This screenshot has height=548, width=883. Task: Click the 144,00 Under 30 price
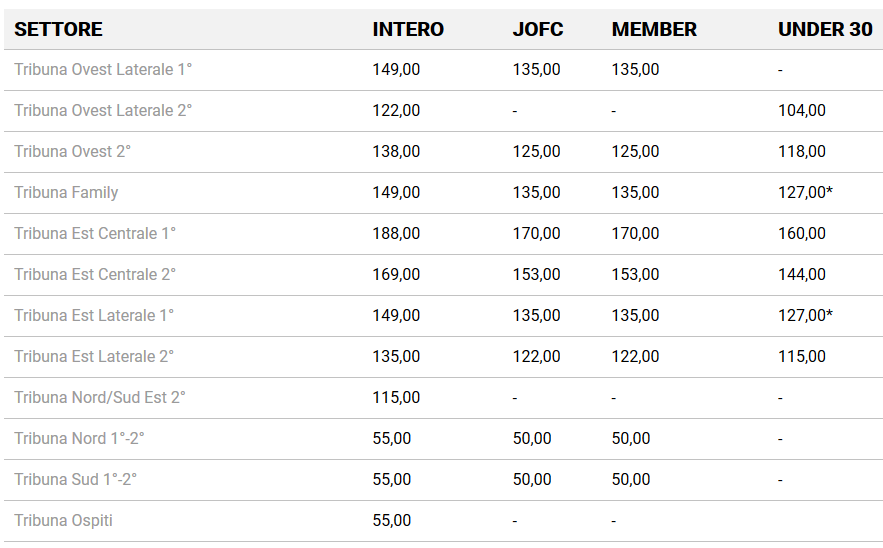(802, 274)
